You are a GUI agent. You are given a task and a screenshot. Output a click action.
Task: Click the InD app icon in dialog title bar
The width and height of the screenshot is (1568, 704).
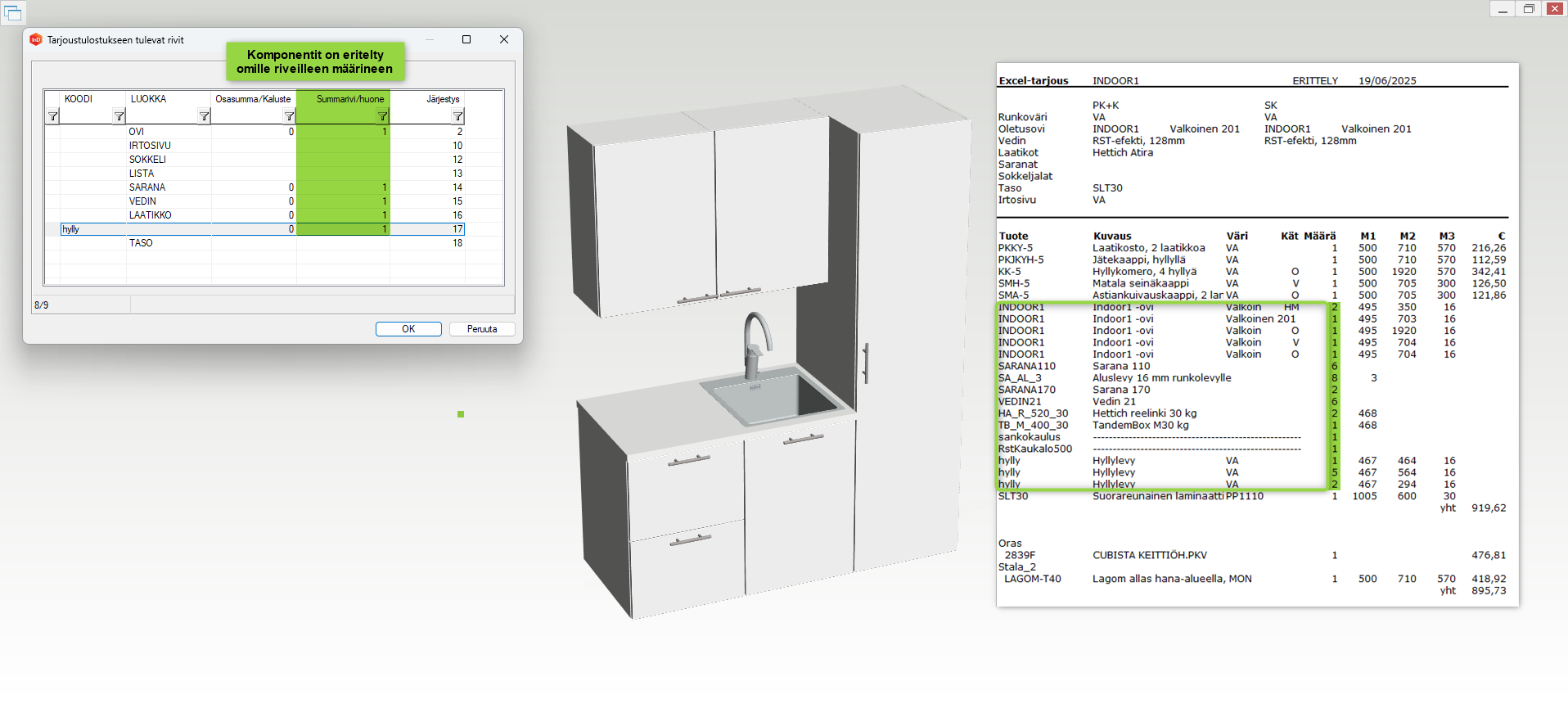point(36,39)
